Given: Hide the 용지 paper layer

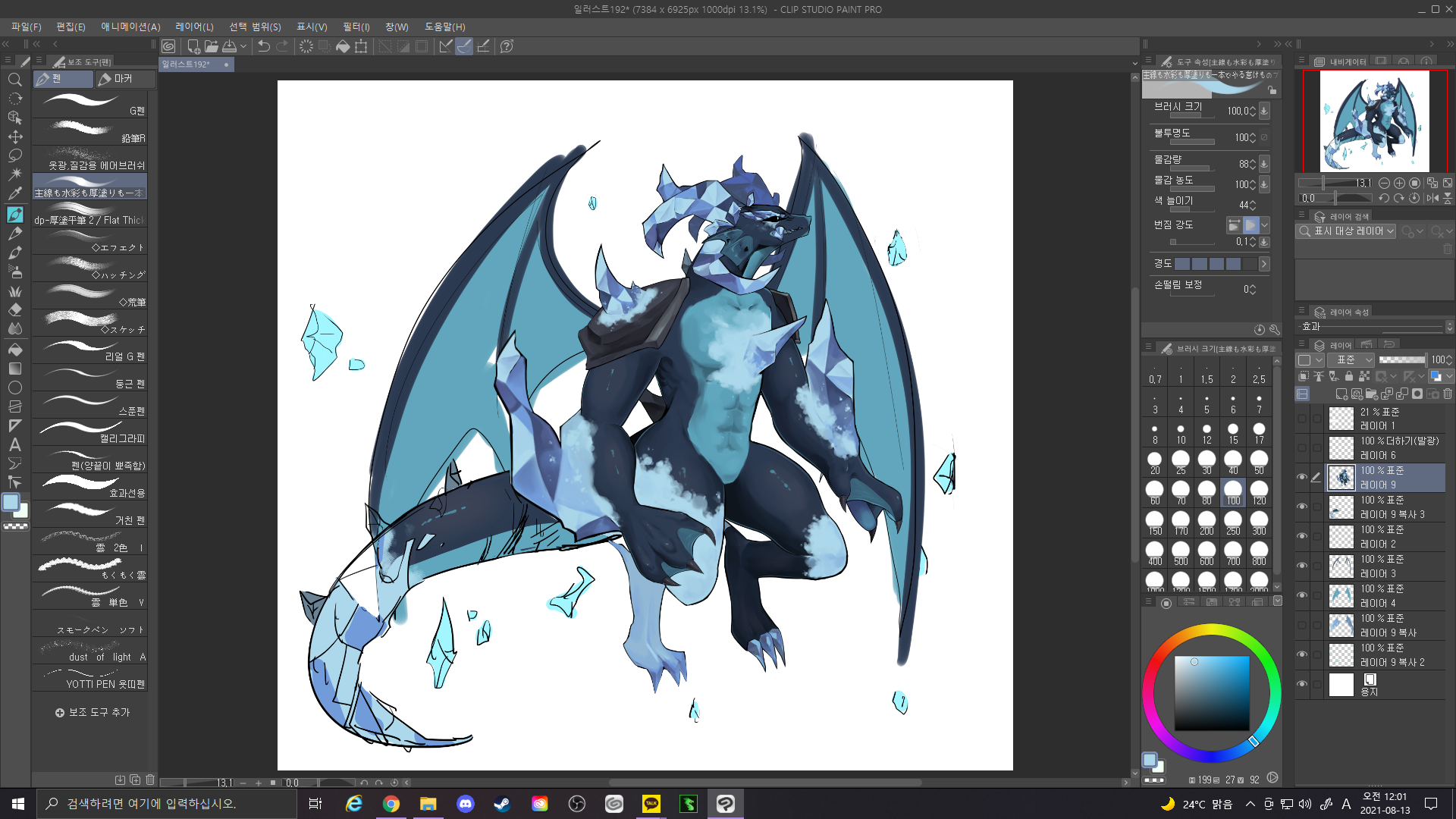Looking at the screenshot, I should [x=1302, y=684].
